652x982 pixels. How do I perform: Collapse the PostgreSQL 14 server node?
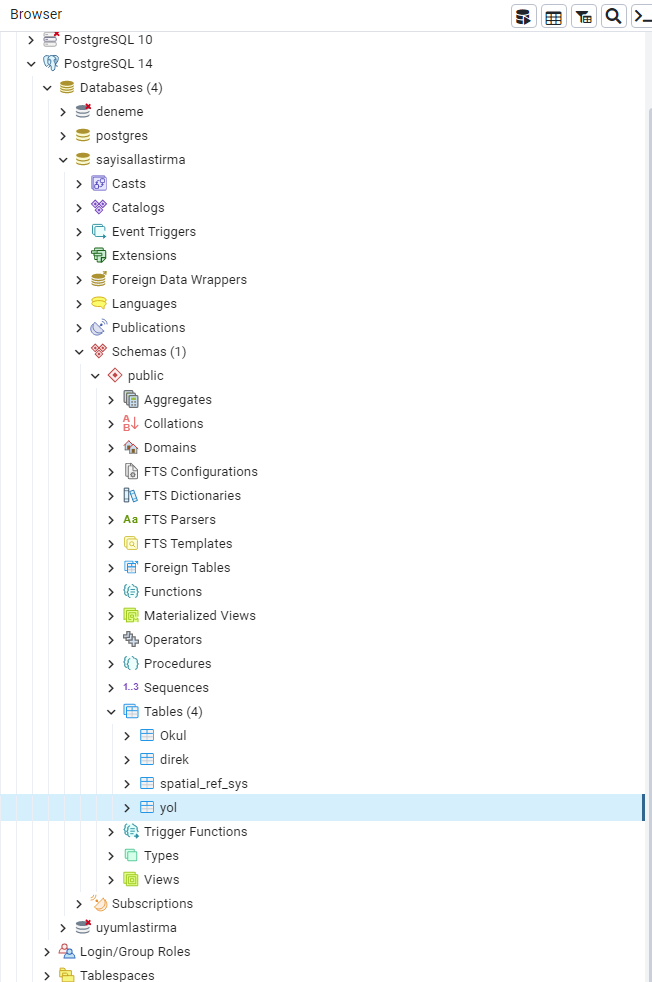(x=31, y=64)
